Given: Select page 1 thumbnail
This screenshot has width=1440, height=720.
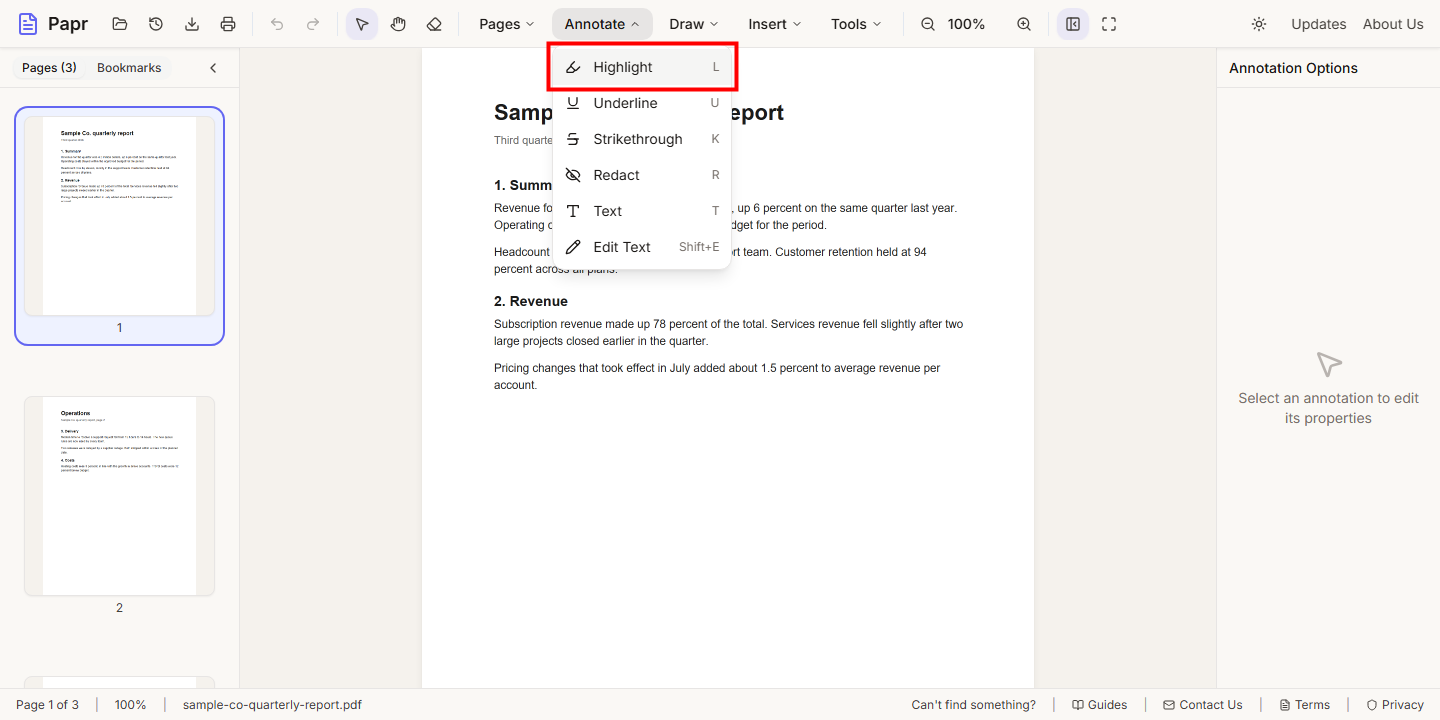Looking at the screenshot, I should point(119,226).
